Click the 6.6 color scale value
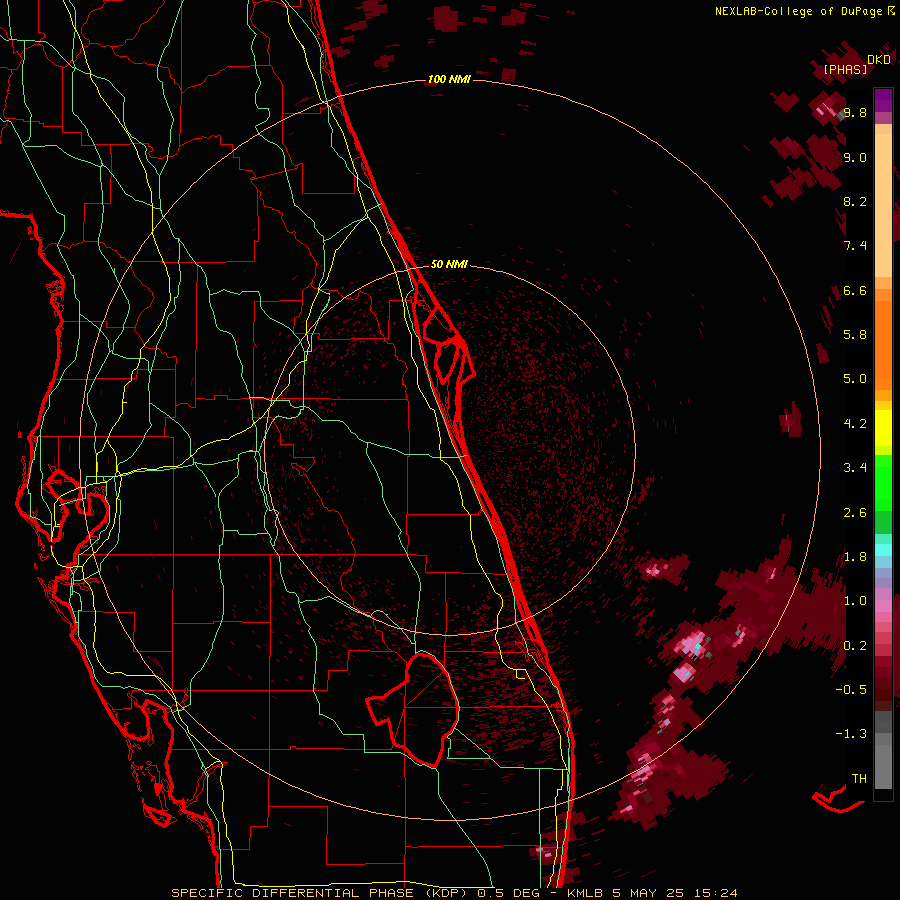This screenshot has width=900, height=900. (x=855, y=290)
